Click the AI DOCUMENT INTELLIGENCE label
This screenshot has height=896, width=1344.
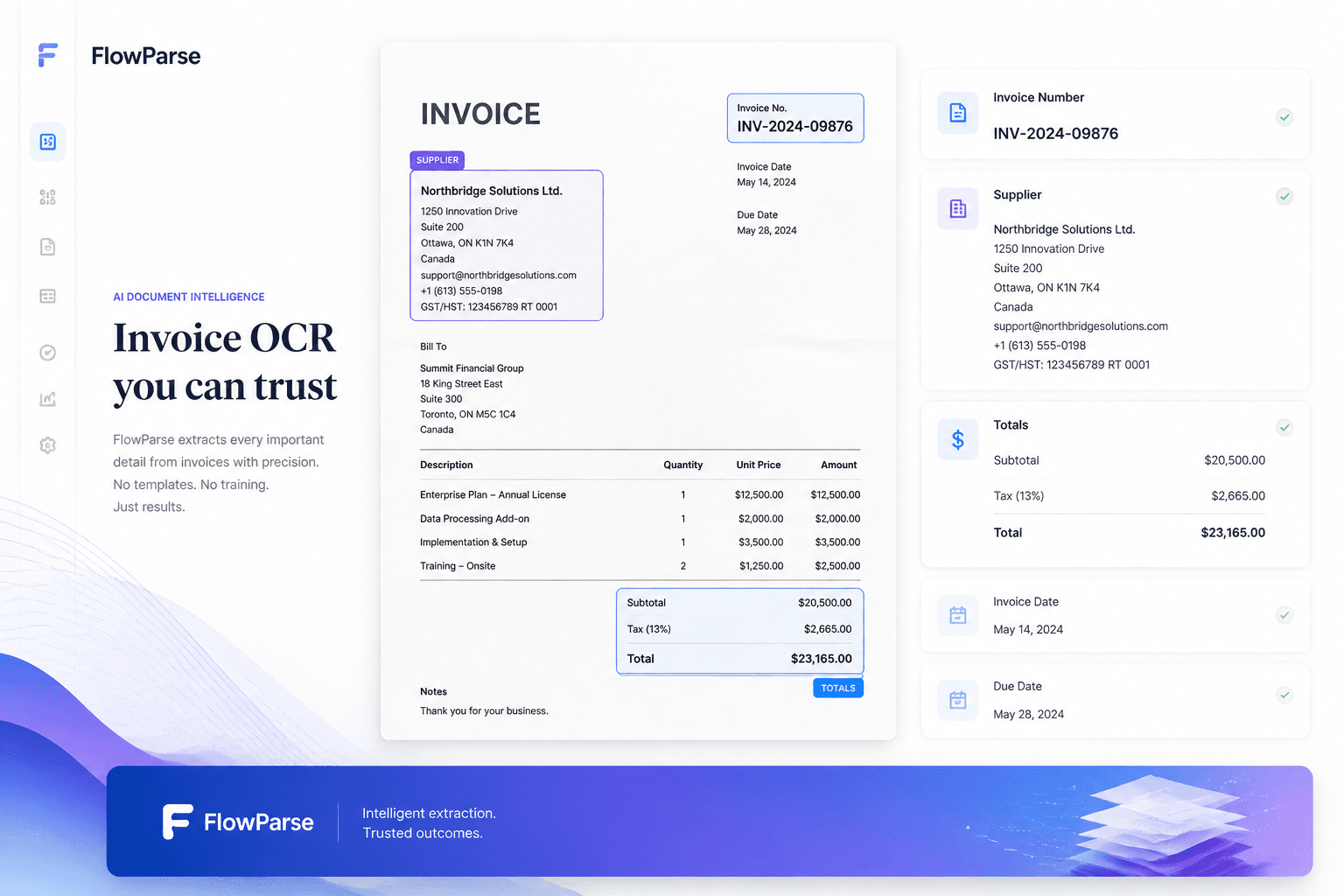pos(189,297)
